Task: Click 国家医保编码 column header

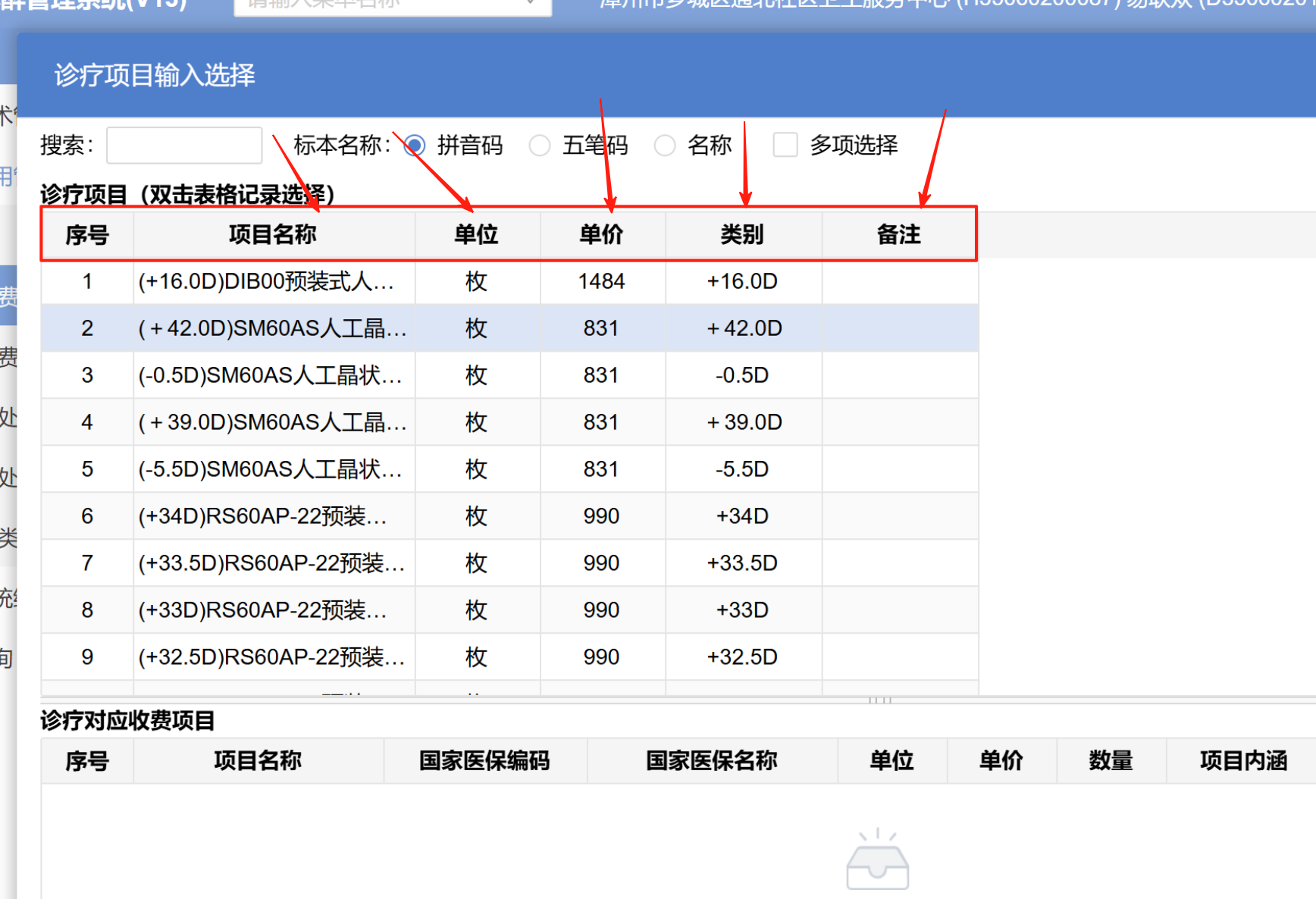Action: (485, 760)
